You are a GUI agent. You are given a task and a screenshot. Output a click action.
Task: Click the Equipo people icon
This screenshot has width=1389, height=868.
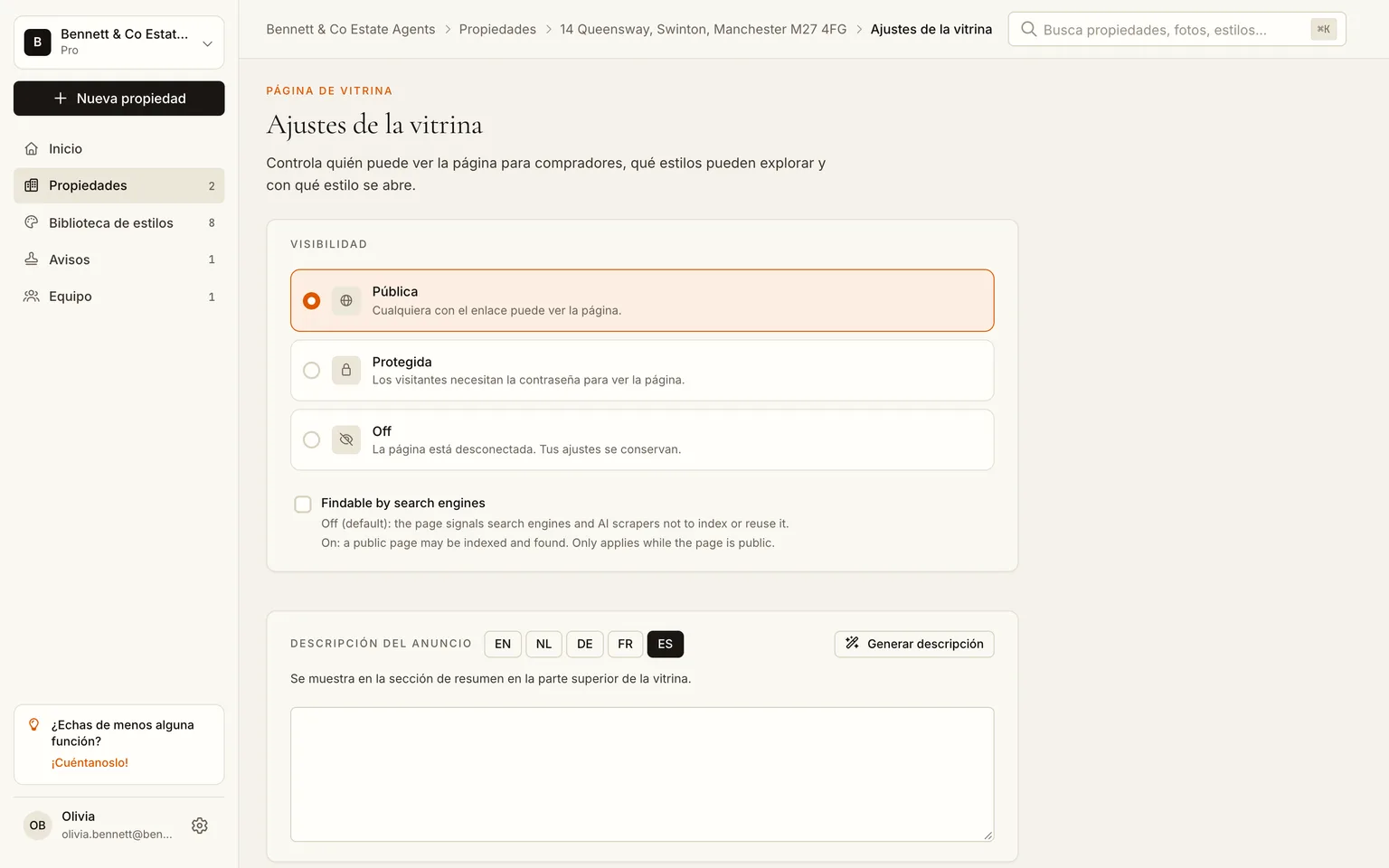(x=32, y=297)
